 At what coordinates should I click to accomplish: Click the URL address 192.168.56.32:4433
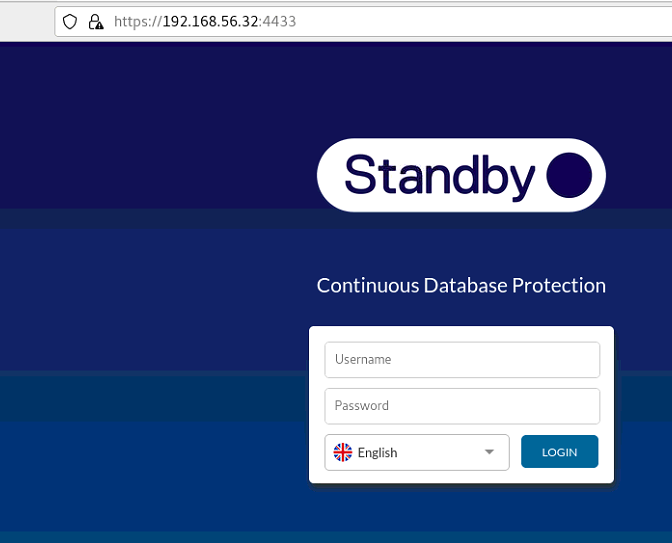(x=205, y=21)
